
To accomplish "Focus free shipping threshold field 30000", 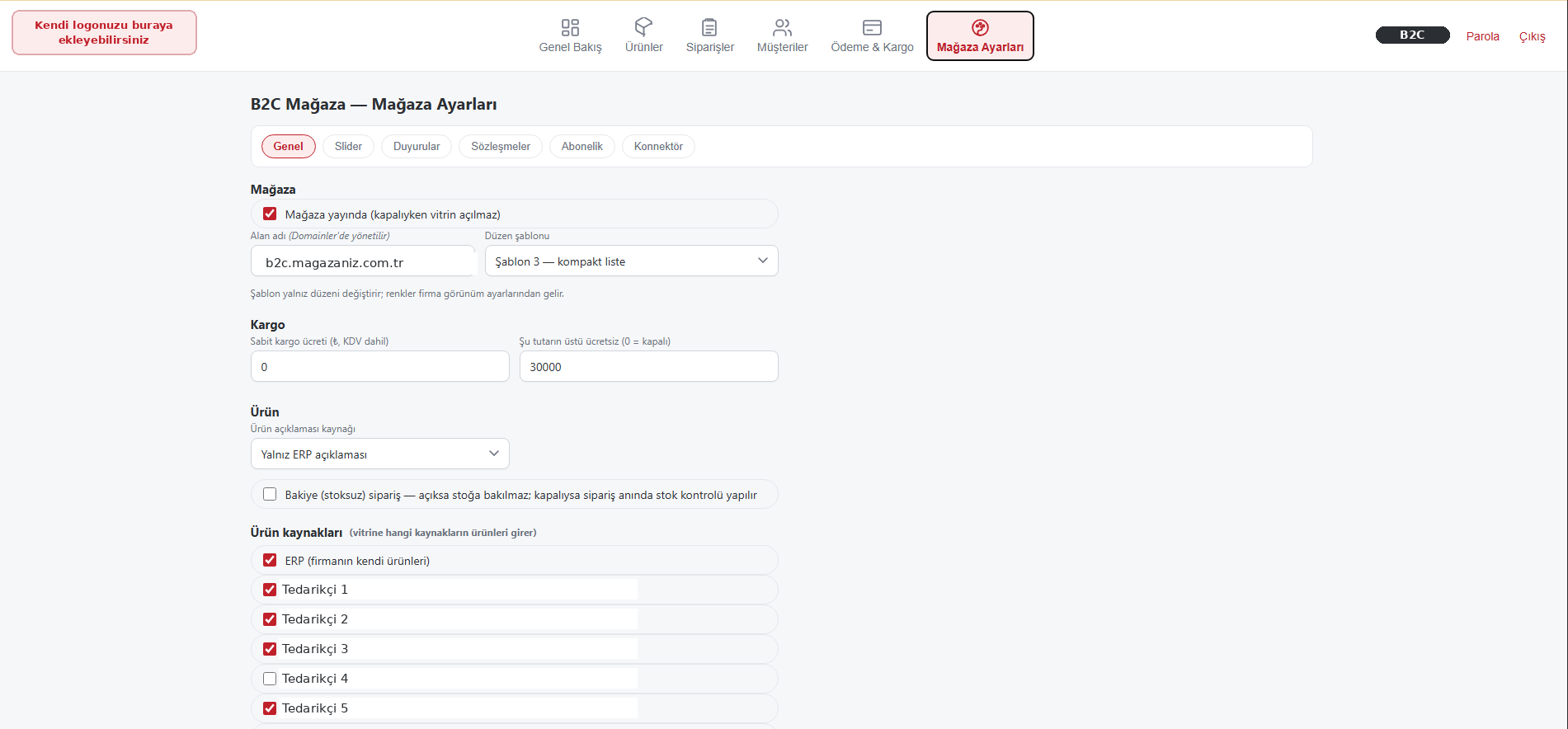I will (x=648, y=366).
